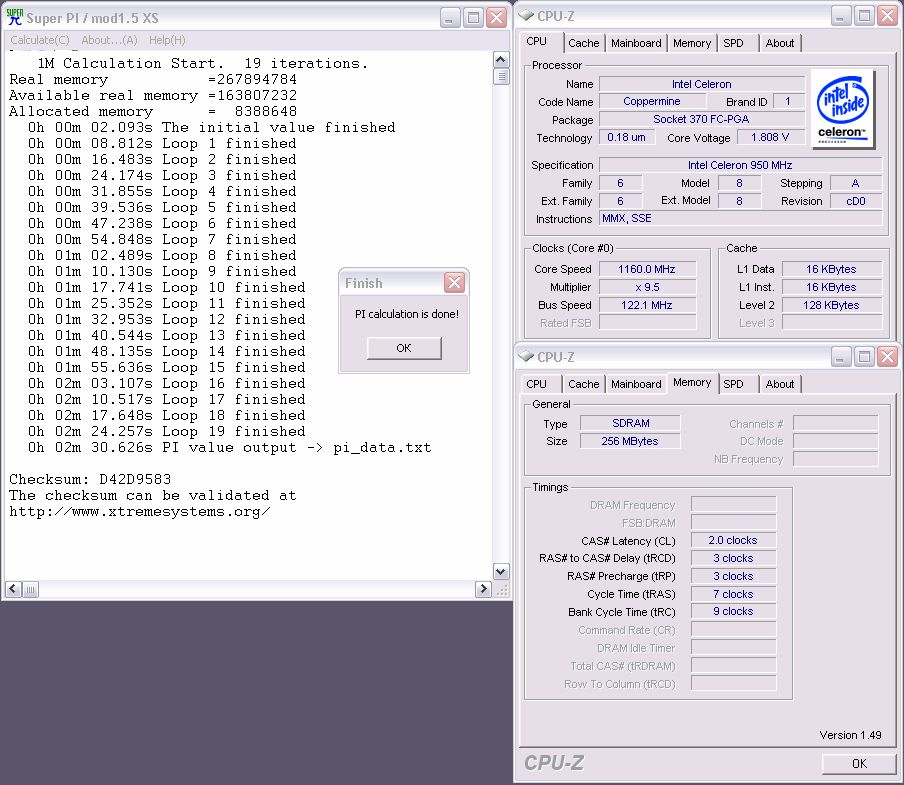Click the MMX, SSE instructions field
The image size is (904, 785).
click(x=740, y=218)
